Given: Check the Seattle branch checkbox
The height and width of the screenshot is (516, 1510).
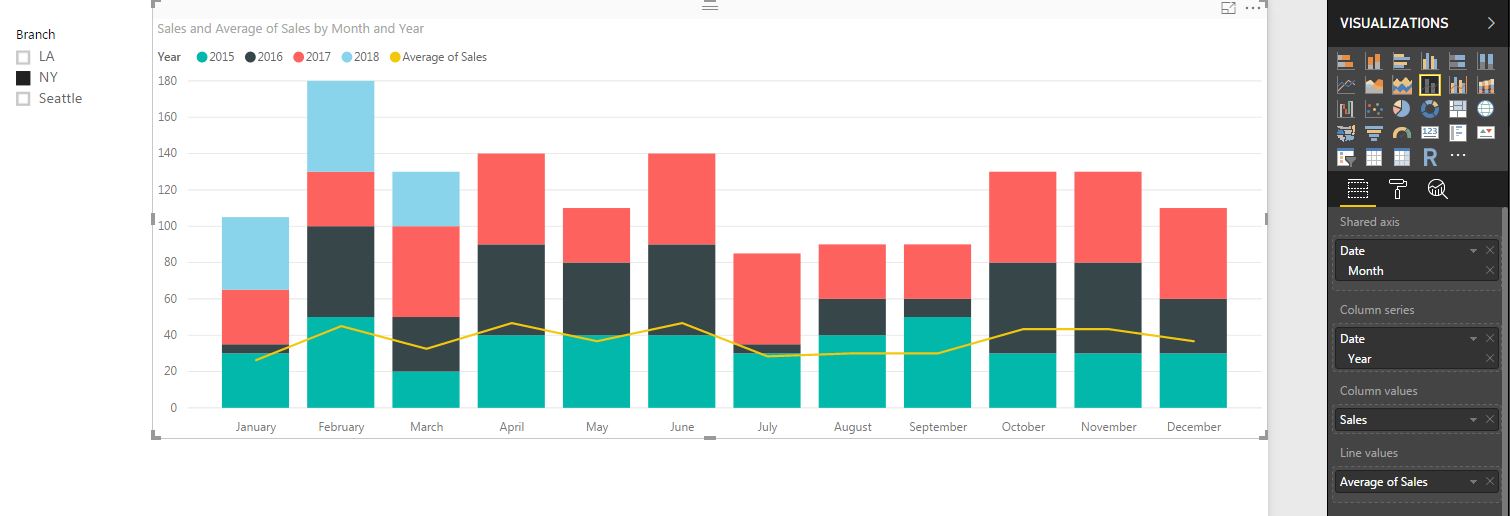Looking at the screenshot, I should 23,99.
